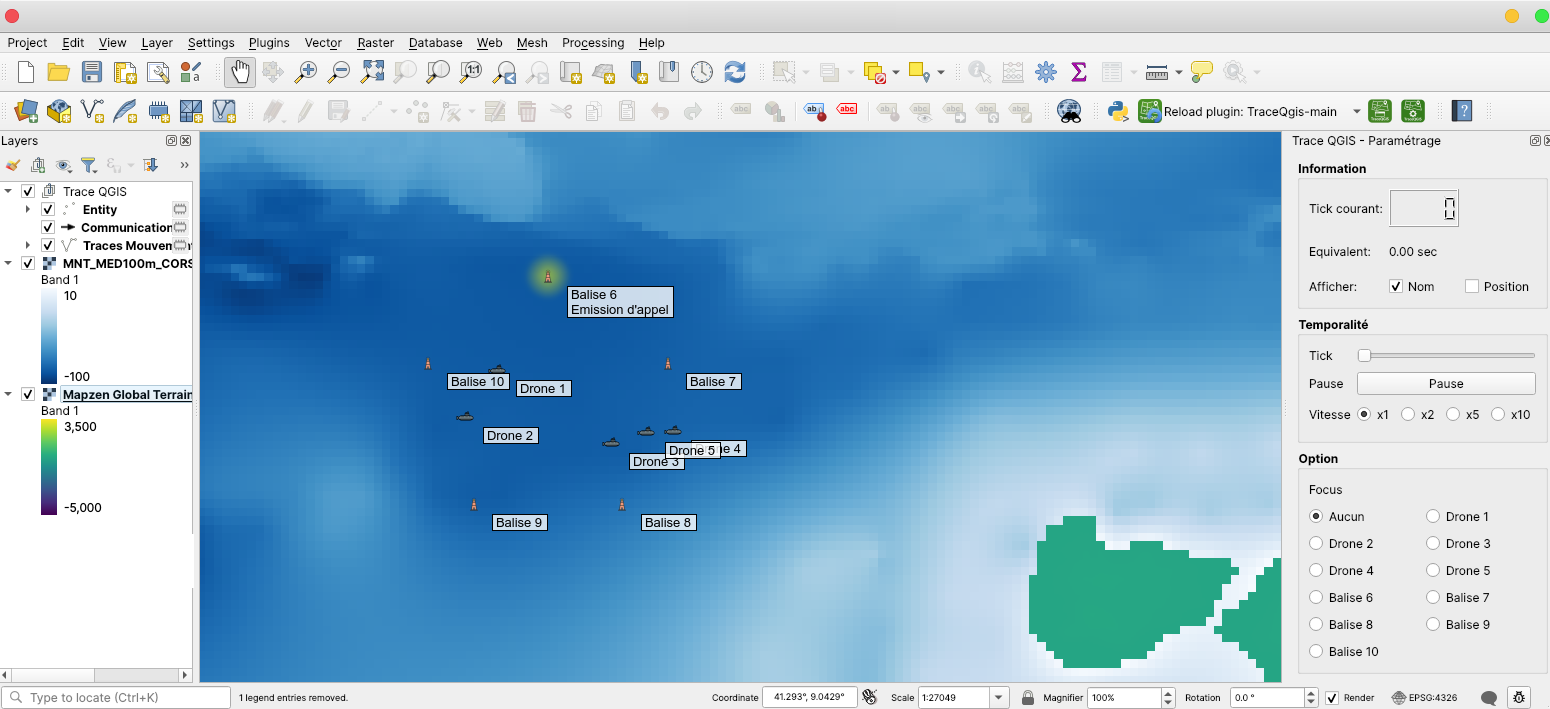The height and width of the screenshot is (709, 1550).
Task: Open the Python console
Action: 1119,111
